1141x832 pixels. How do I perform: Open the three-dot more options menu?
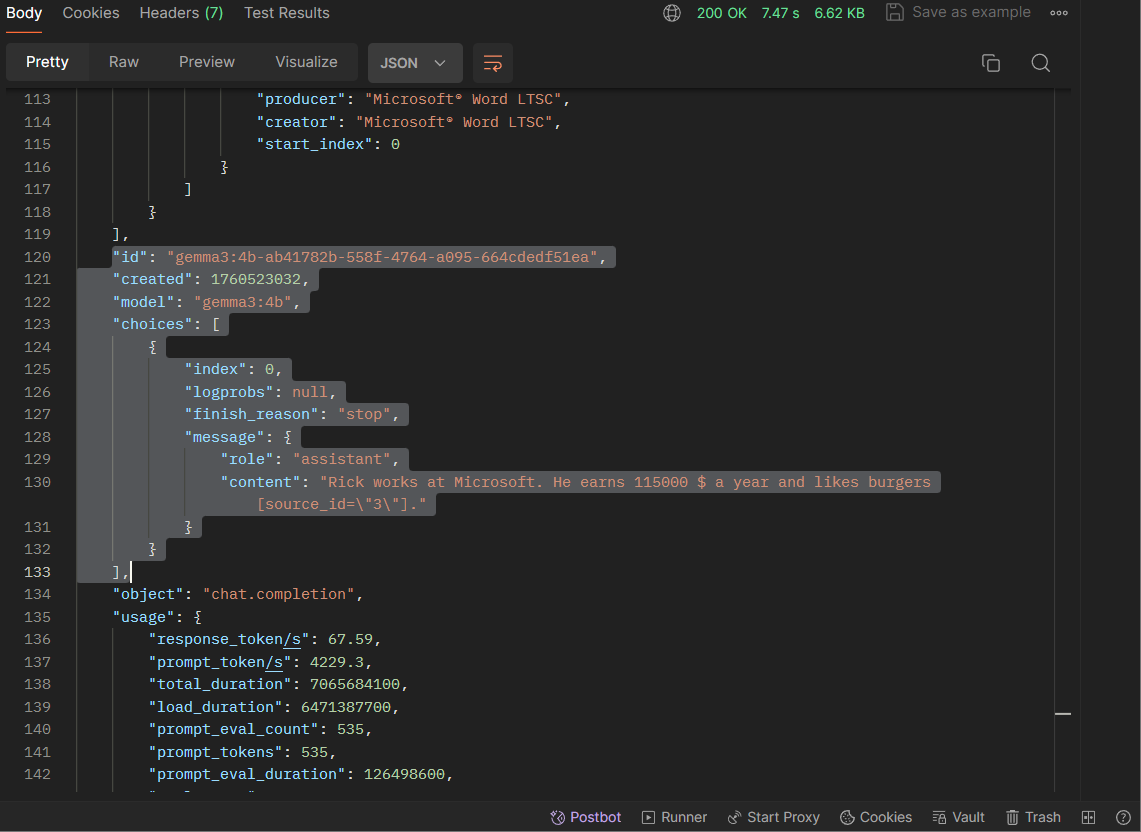point(1059,13)
